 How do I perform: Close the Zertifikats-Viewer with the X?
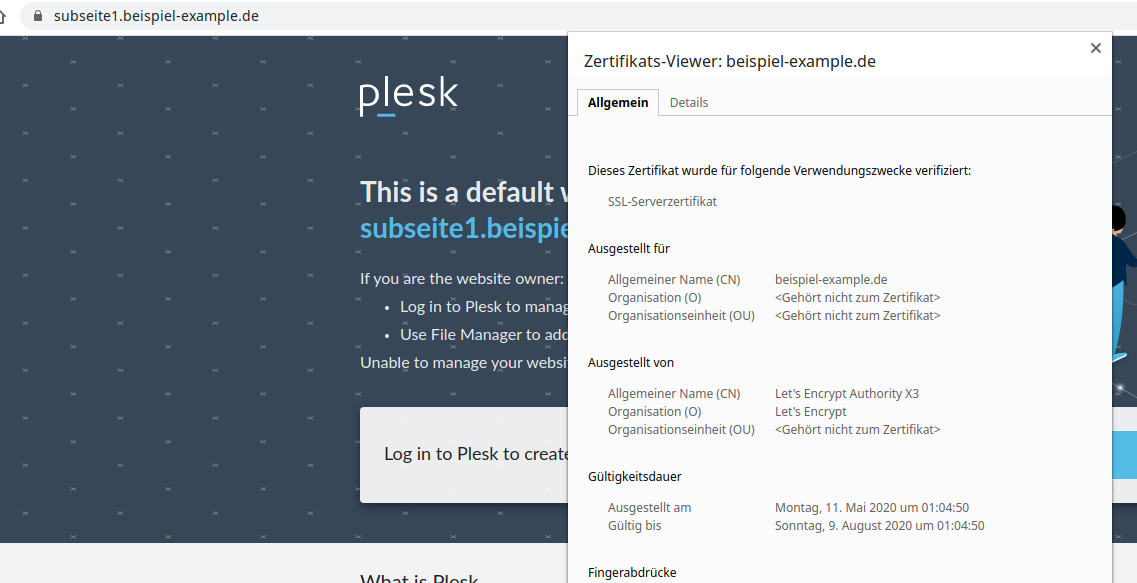pos(1095,47)
